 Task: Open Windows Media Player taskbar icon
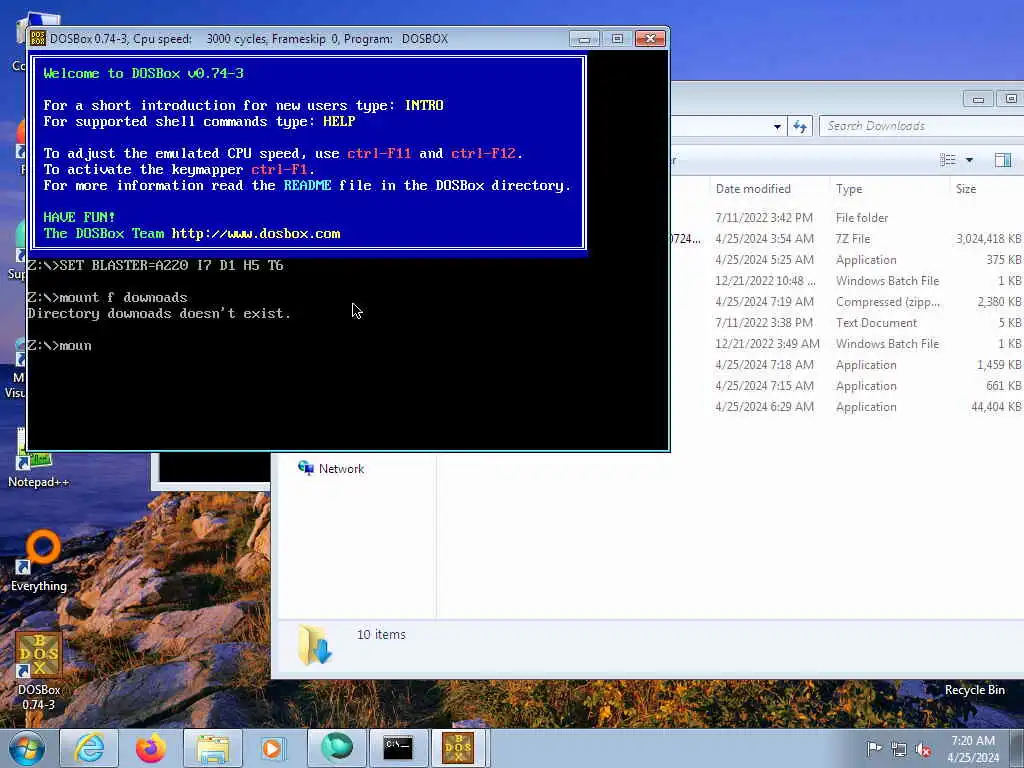click(x=273, y=748)
